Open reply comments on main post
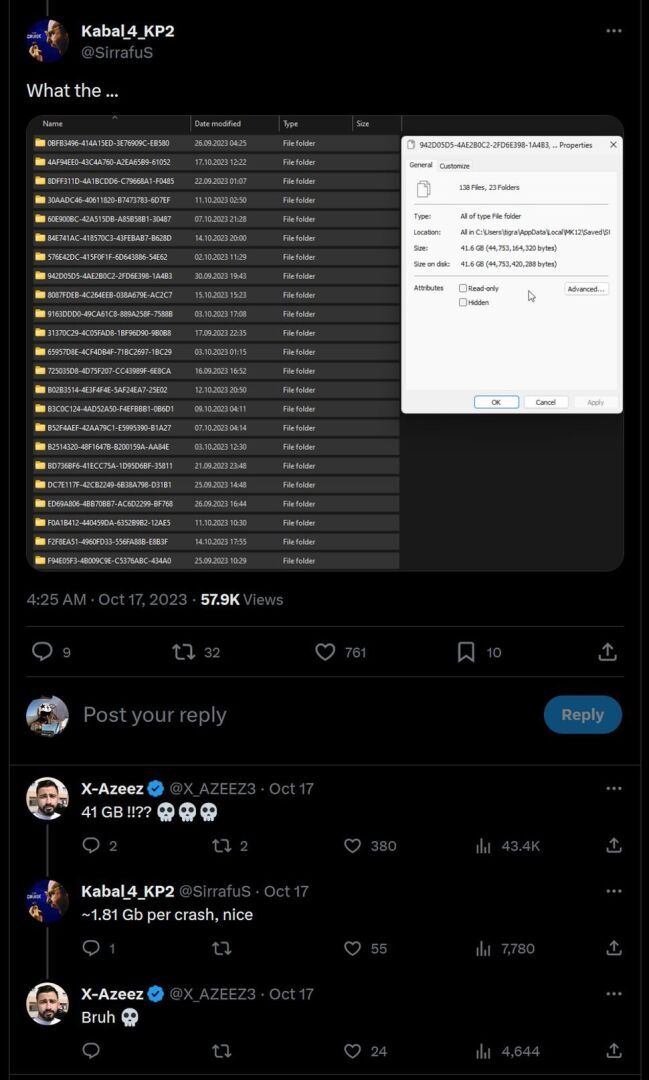Image resolution: width=649 pixels, height=1080 pixels. [42, 652]
